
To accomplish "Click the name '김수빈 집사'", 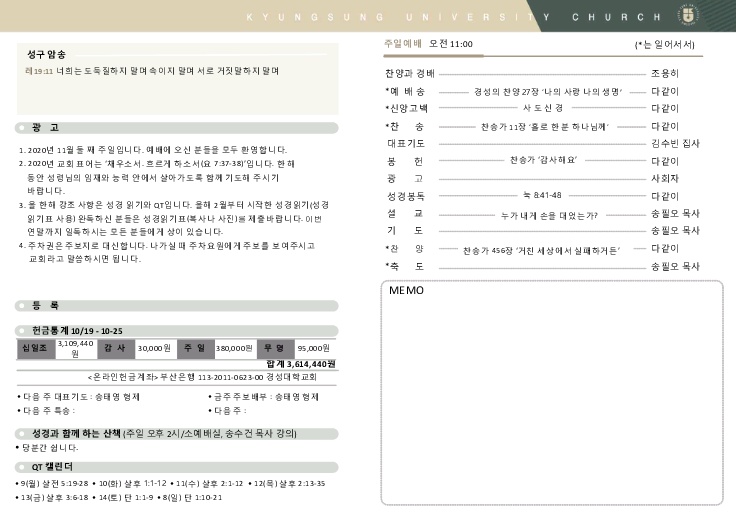I will point(675,144).
